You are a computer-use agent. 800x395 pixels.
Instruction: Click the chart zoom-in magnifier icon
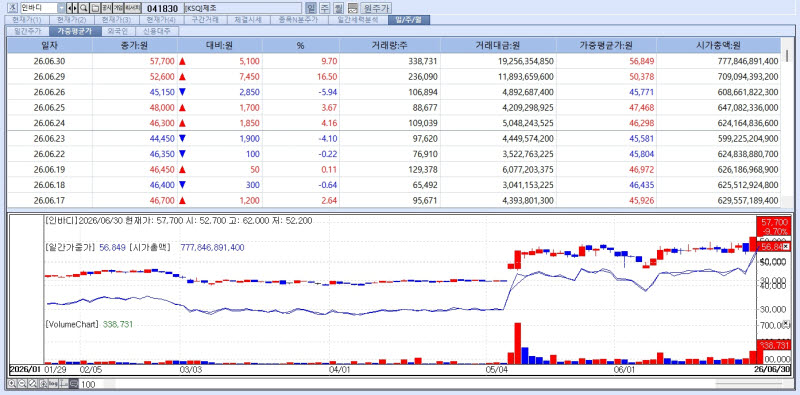pyautogui.click(x=12, y=384)
